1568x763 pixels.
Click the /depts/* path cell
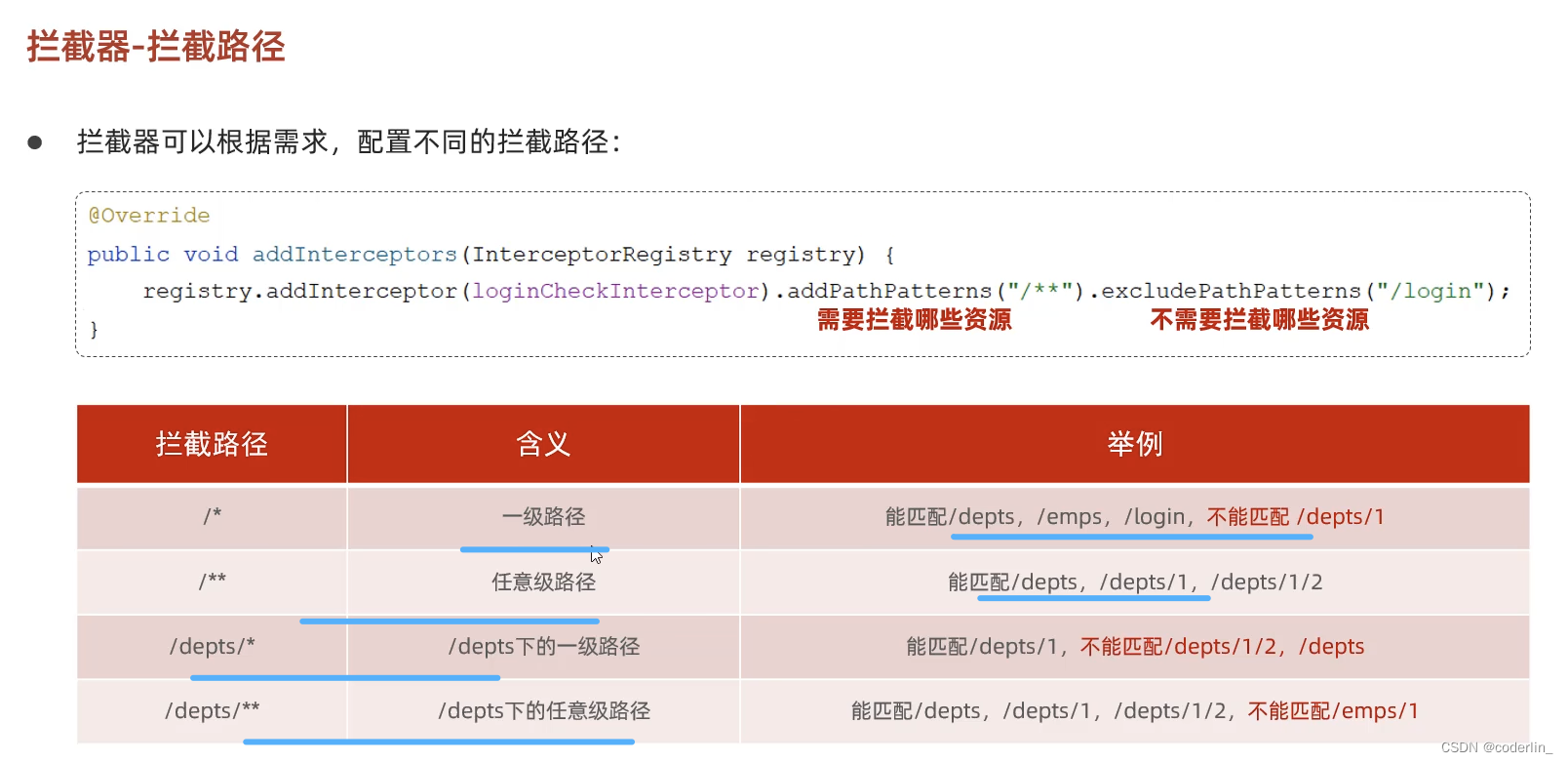coord(212,647)
